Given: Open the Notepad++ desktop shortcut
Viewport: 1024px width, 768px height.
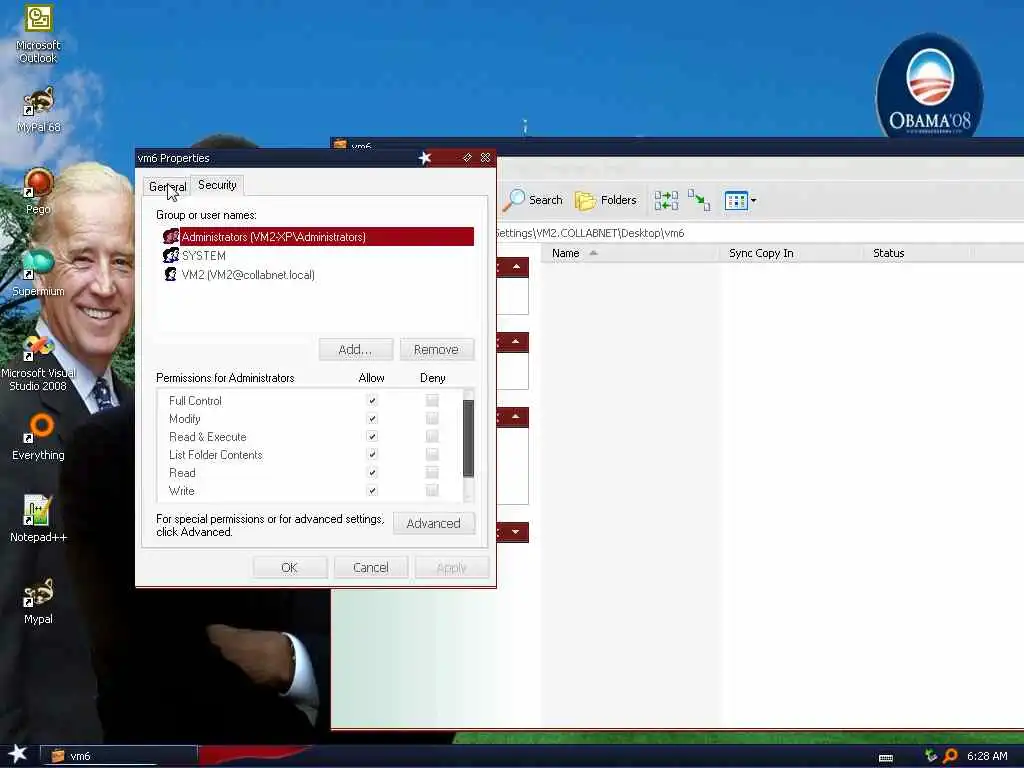Looking at the screenshot, I should click(38, 519).
